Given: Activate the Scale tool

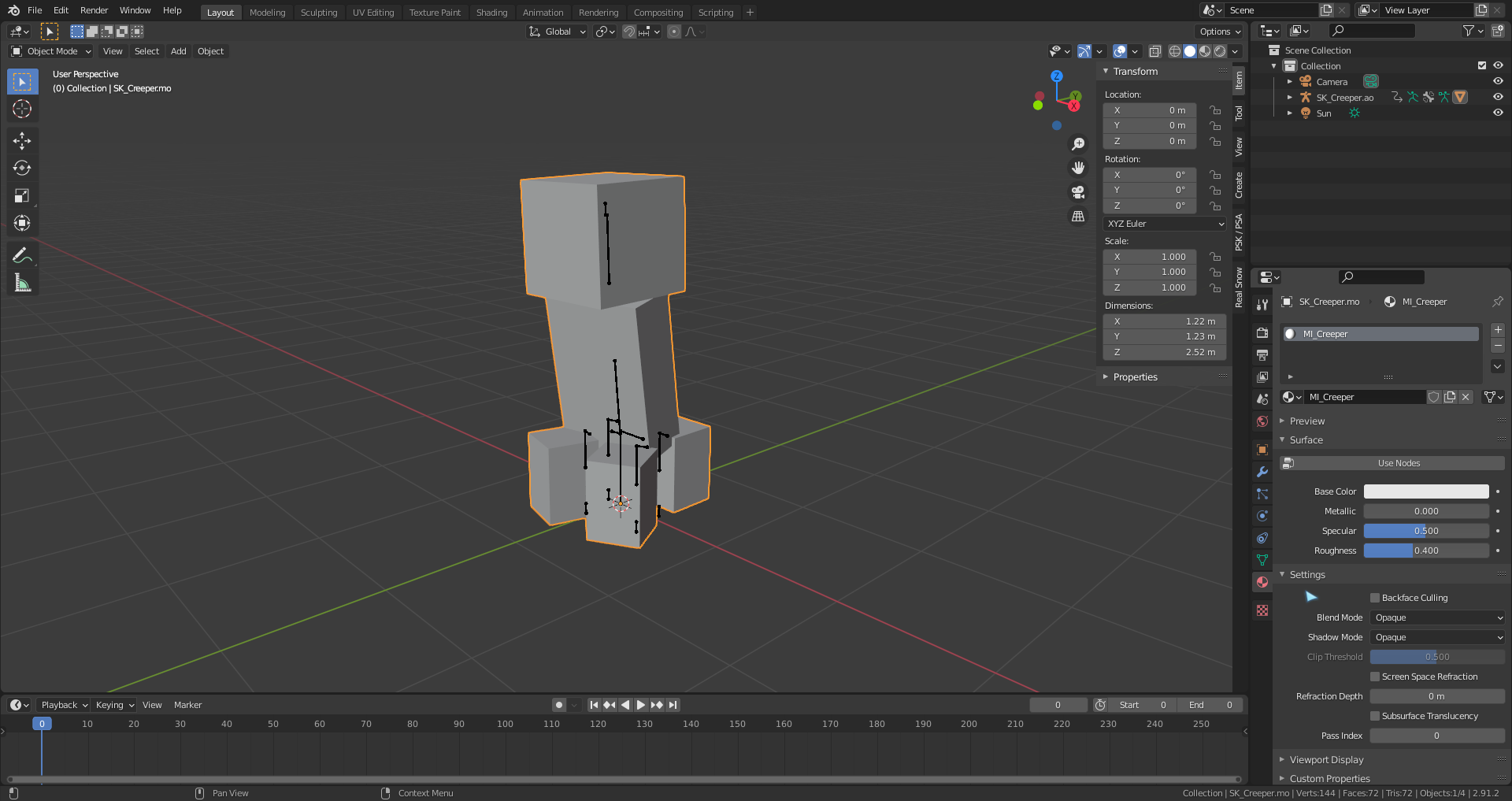Looking at the screenshot, I should 22,196.
